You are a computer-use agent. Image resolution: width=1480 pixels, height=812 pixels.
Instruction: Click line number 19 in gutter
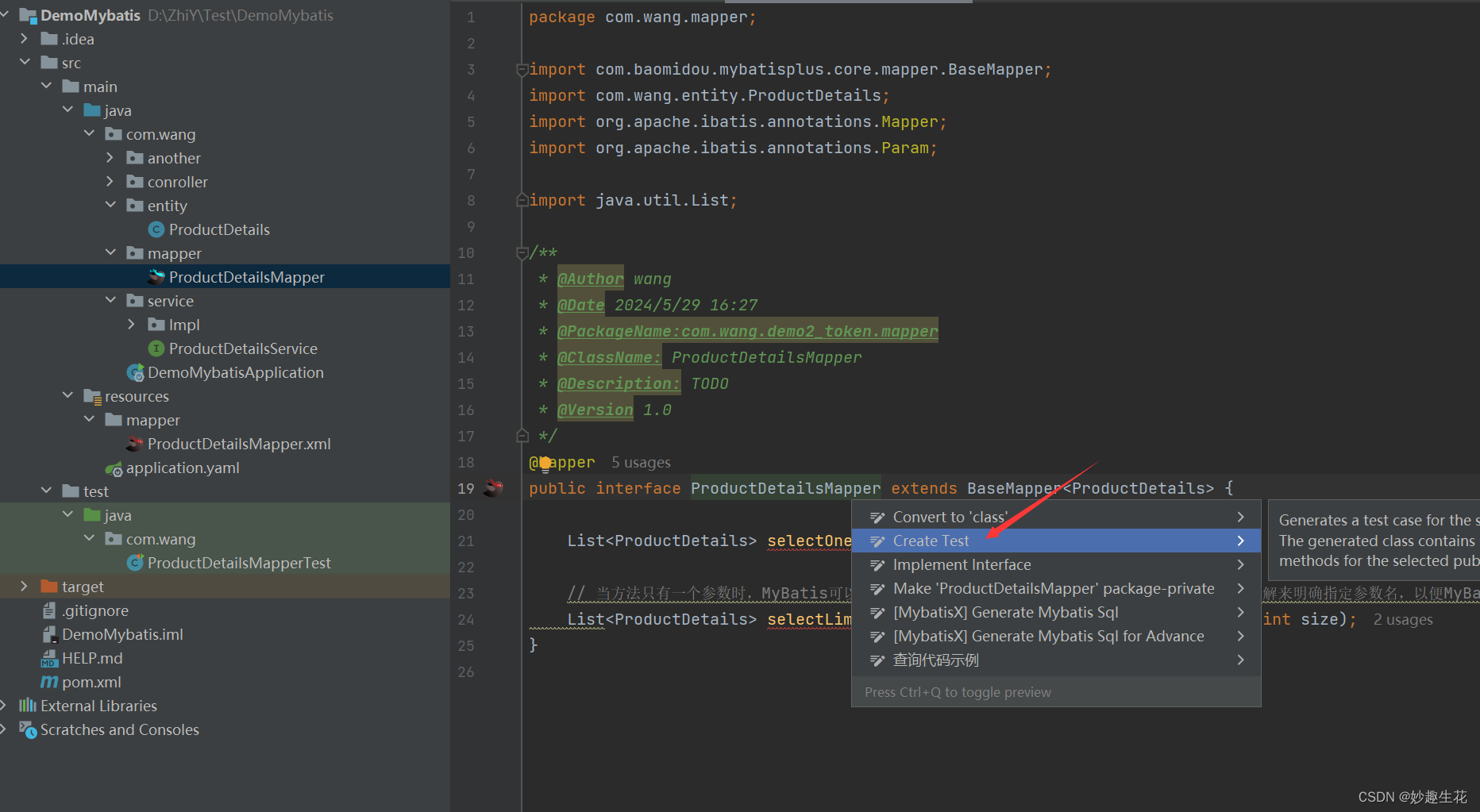pos(466,489)
